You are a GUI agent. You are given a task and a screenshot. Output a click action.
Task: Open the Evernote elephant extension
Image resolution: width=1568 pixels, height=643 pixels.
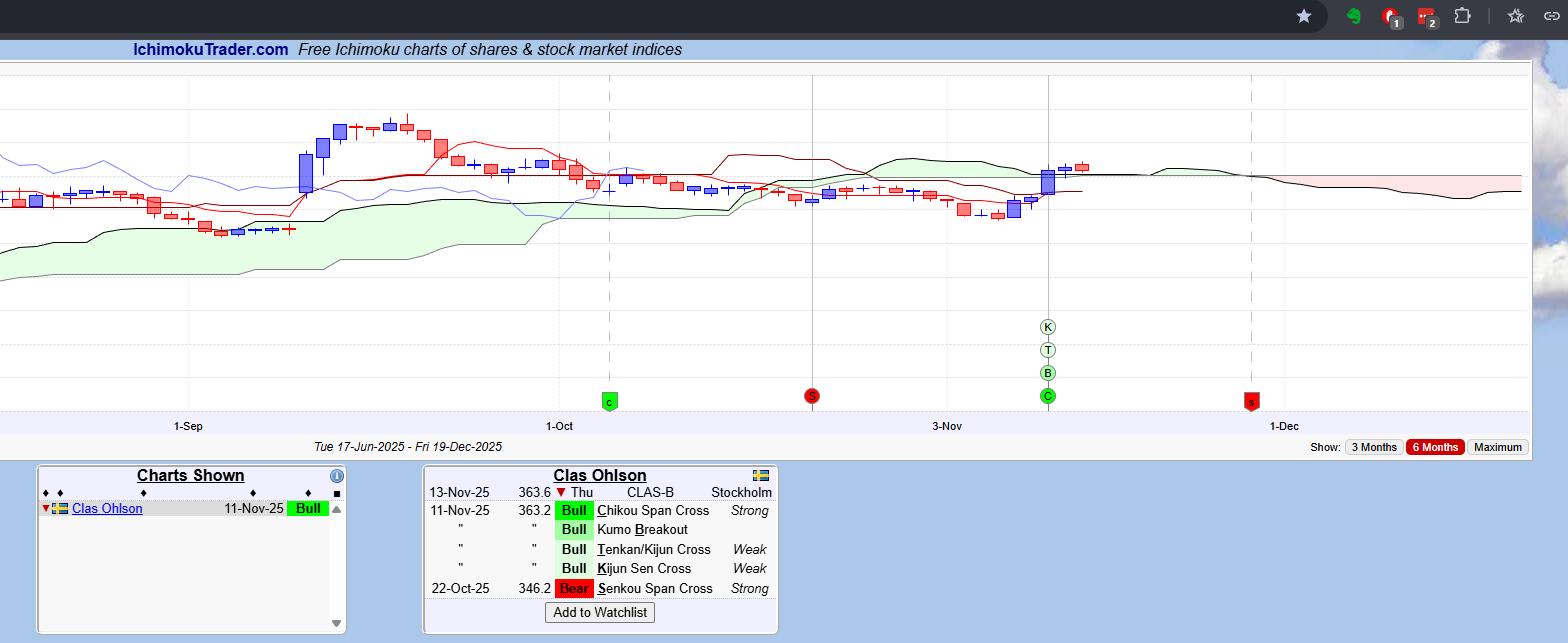click(1353, 16)
